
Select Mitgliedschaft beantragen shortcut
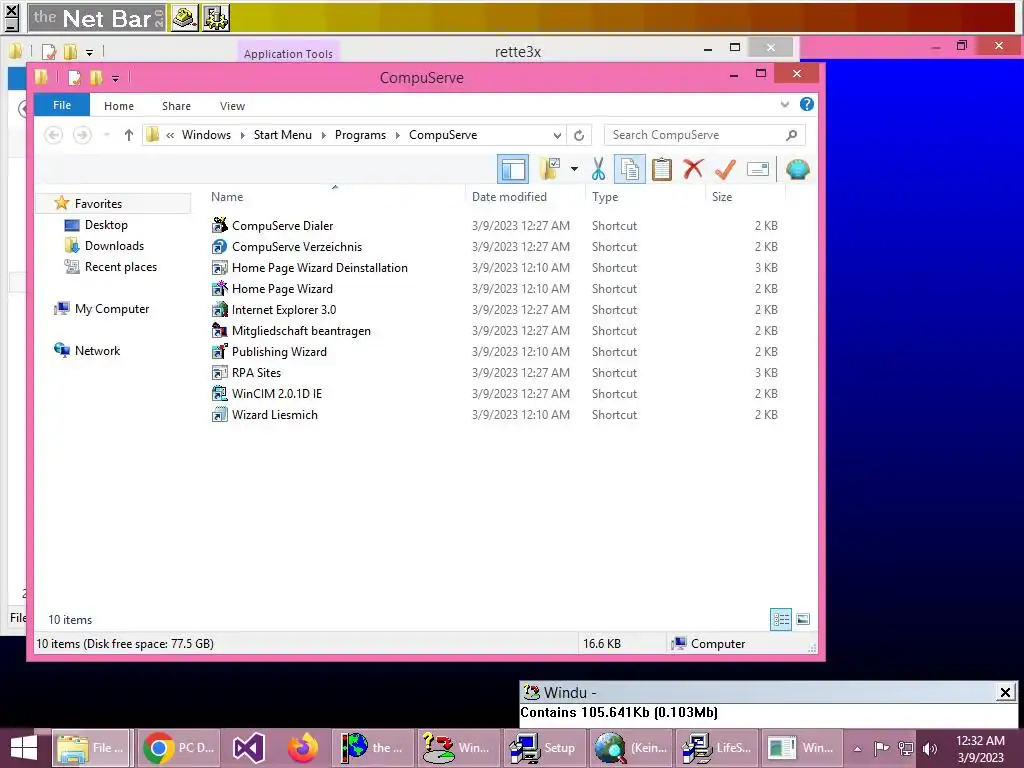coord(301,331)
